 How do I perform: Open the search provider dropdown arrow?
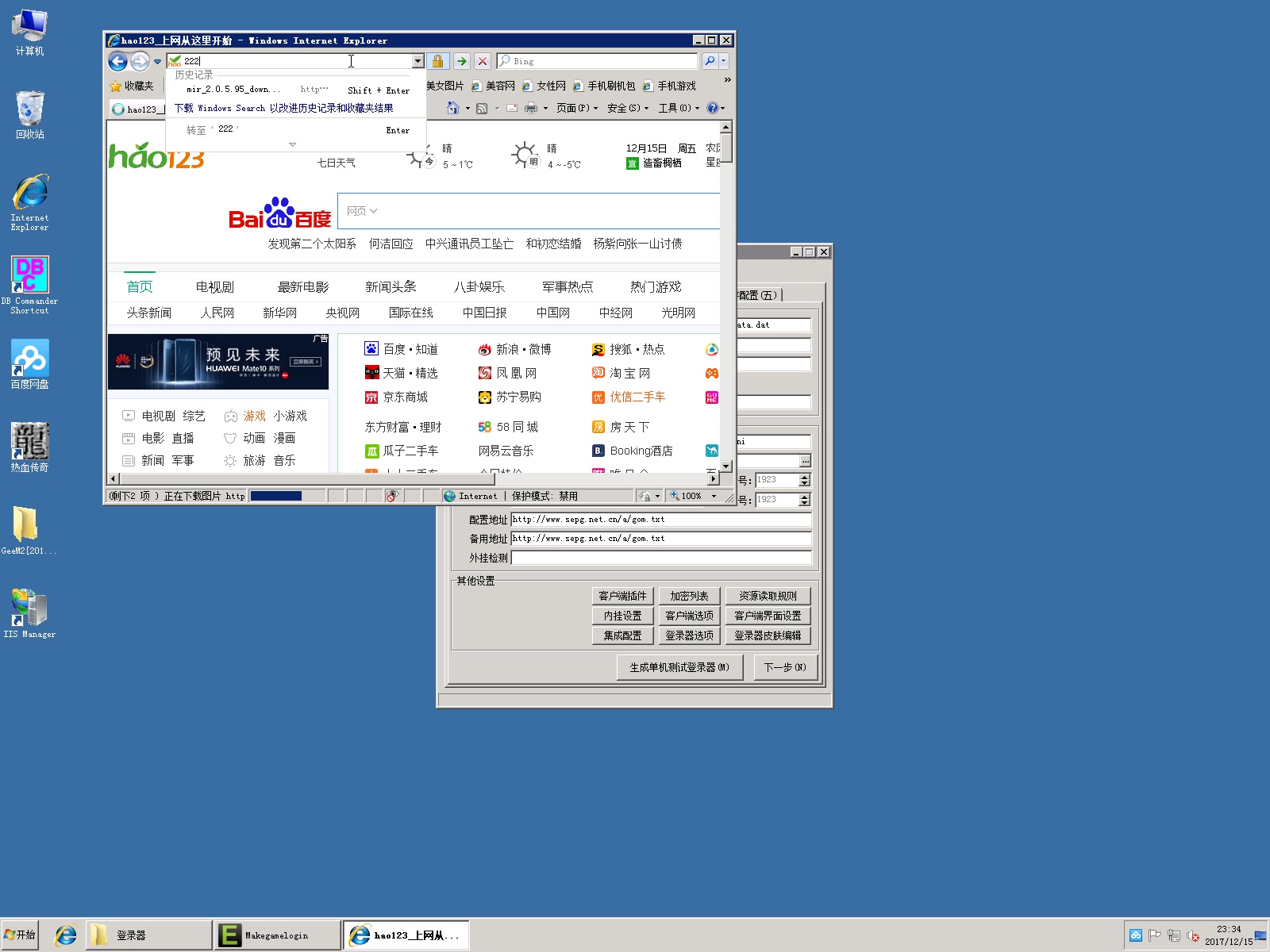click(x=723, y=61)
